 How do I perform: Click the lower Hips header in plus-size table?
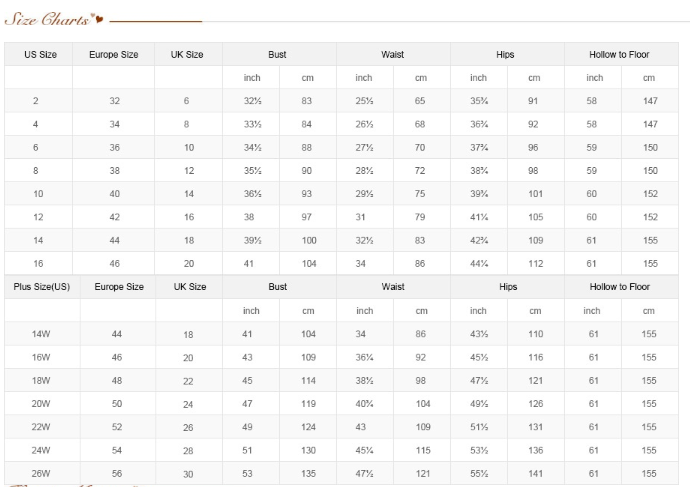coord(507,287)
